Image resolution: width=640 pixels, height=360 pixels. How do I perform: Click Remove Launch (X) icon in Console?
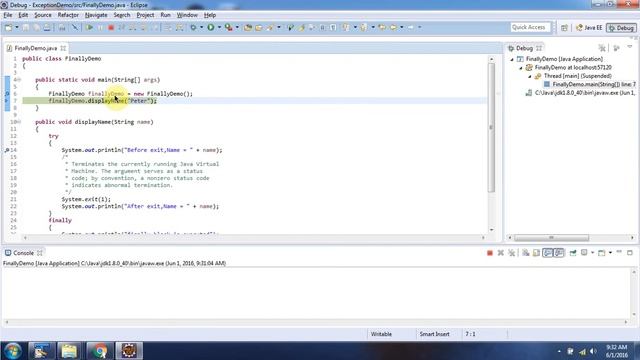point(500,253)
